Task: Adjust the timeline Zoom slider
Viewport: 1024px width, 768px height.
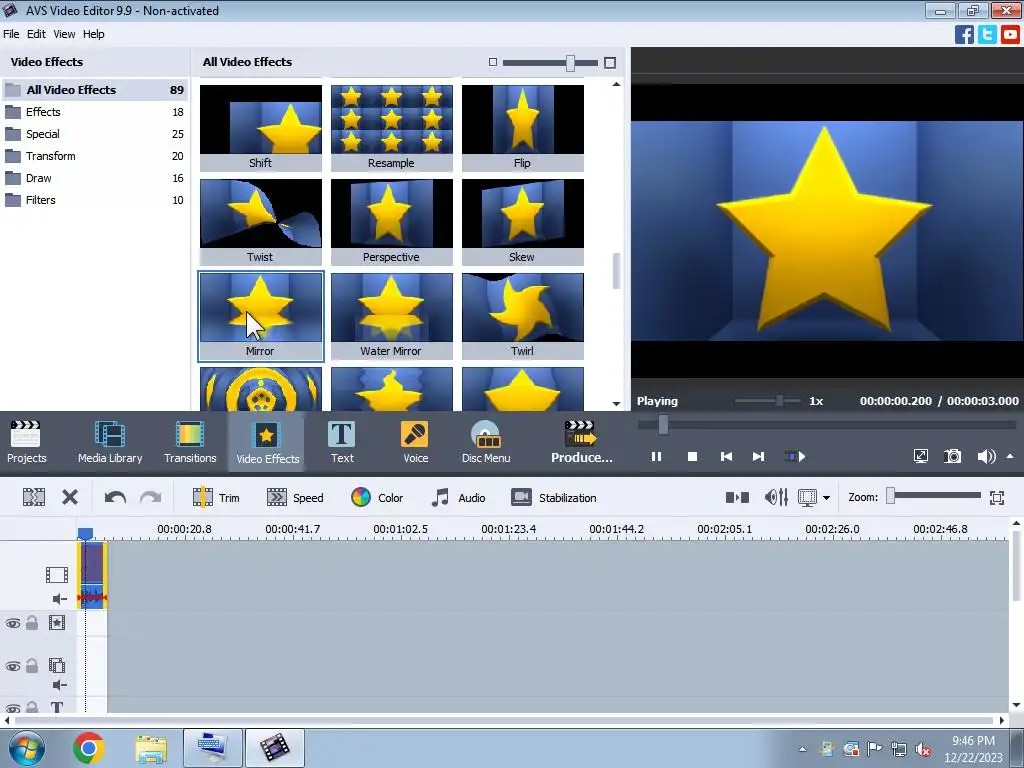Action: 933,496
